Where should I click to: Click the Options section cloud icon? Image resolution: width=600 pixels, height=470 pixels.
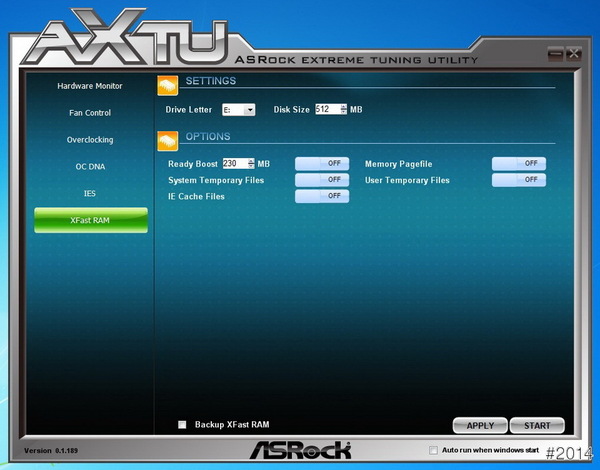tap(168, 139)
